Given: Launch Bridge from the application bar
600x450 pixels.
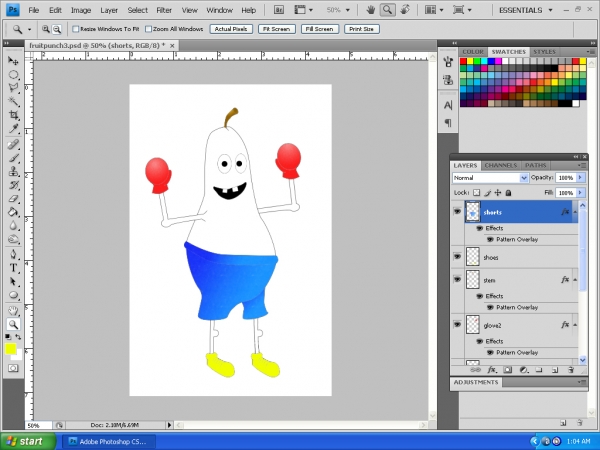Looking at the screenshot, I should [x=279, y=10].
